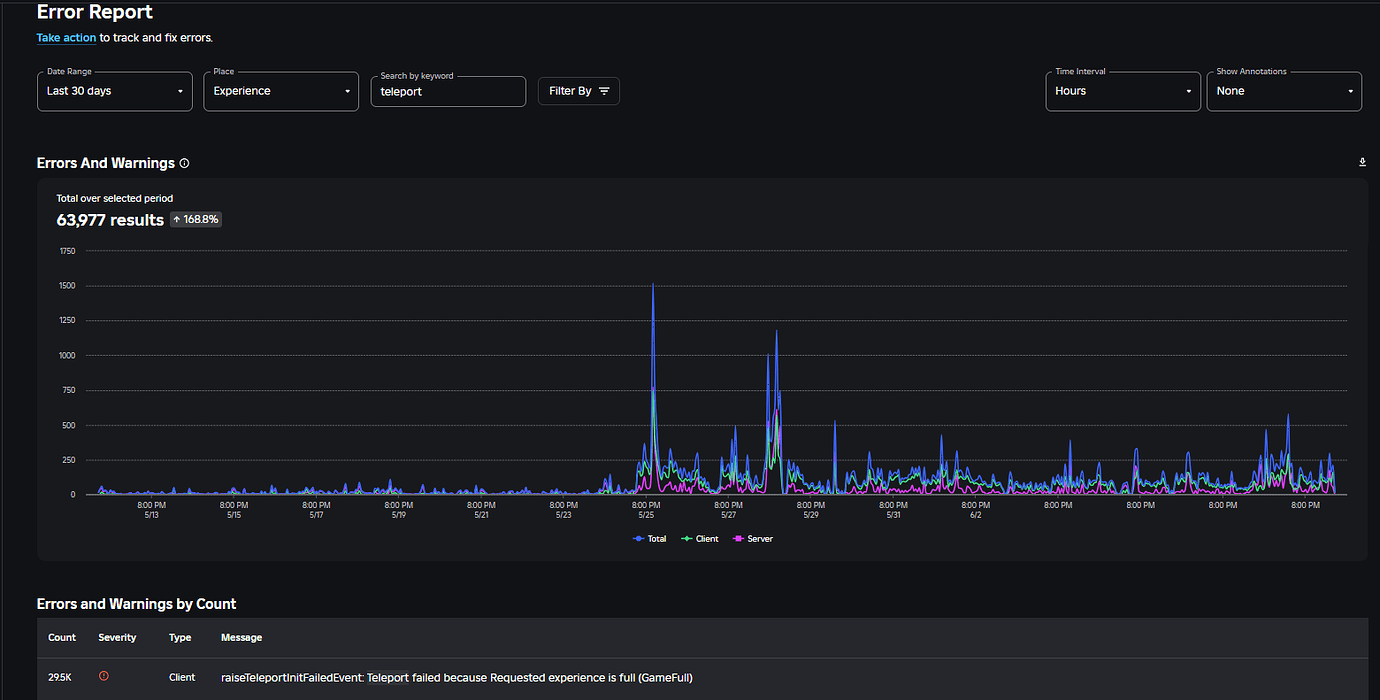Click the red severity icon in 29.5K row
The height and width of the screenshot is (700, 1380).
(x=104, y=677)
